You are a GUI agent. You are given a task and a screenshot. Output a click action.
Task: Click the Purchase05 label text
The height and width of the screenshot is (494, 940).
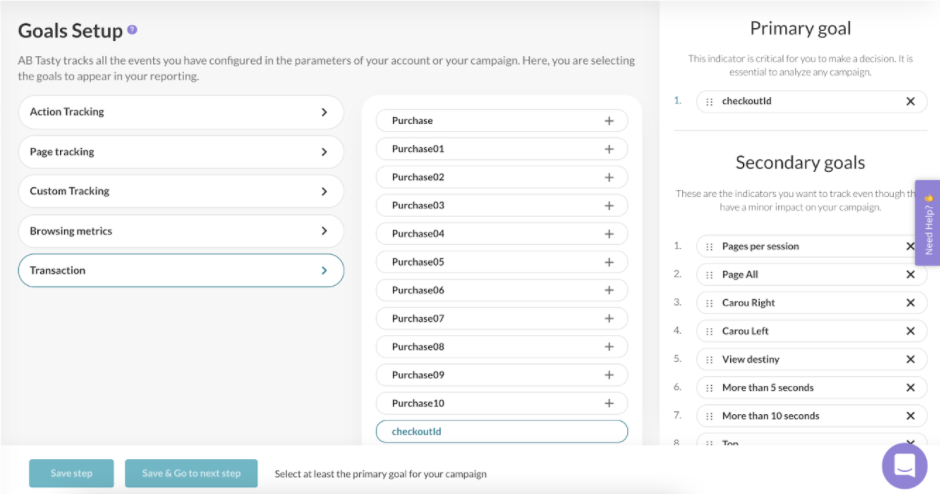point(418,262)
